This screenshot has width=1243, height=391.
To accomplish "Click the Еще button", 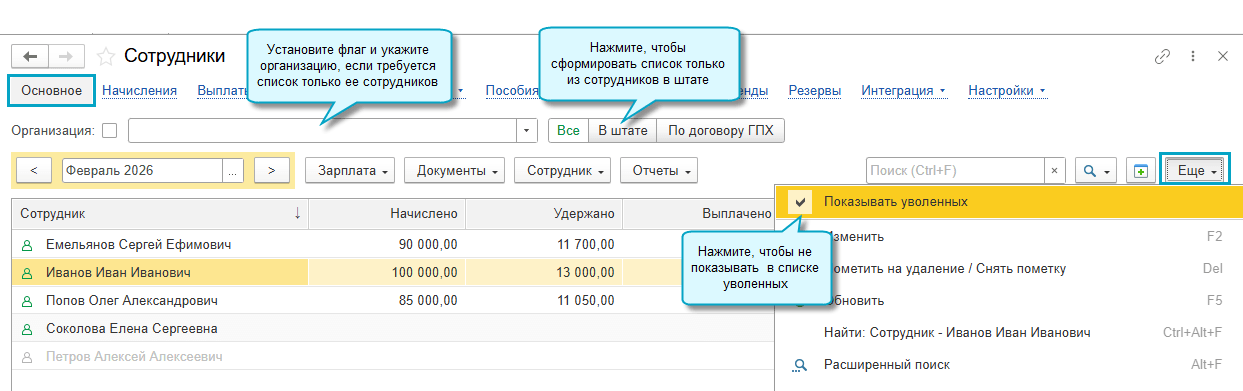I will point(1195,171).
